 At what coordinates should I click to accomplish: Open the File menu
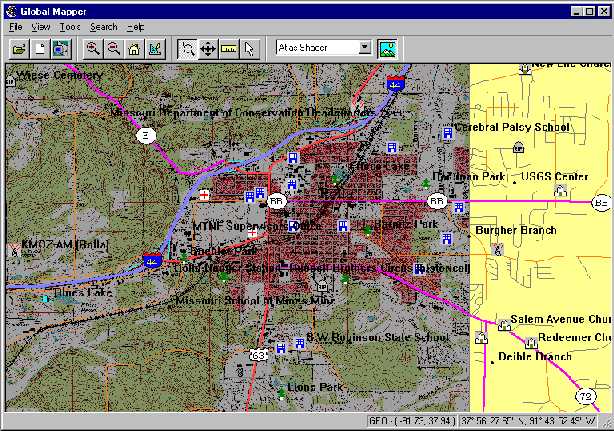[x=16, y=27]
